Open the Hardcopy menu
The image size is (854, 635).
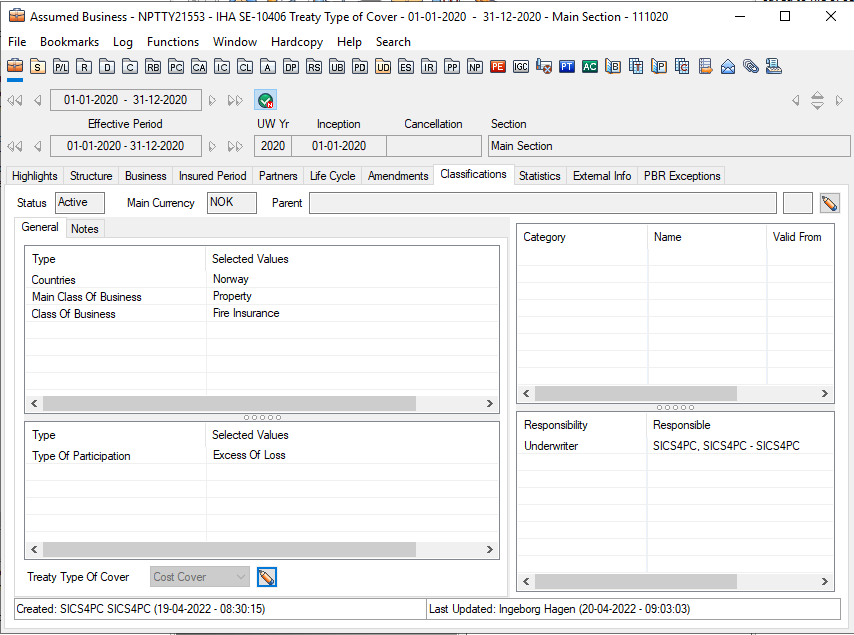[x=297, y=42]
